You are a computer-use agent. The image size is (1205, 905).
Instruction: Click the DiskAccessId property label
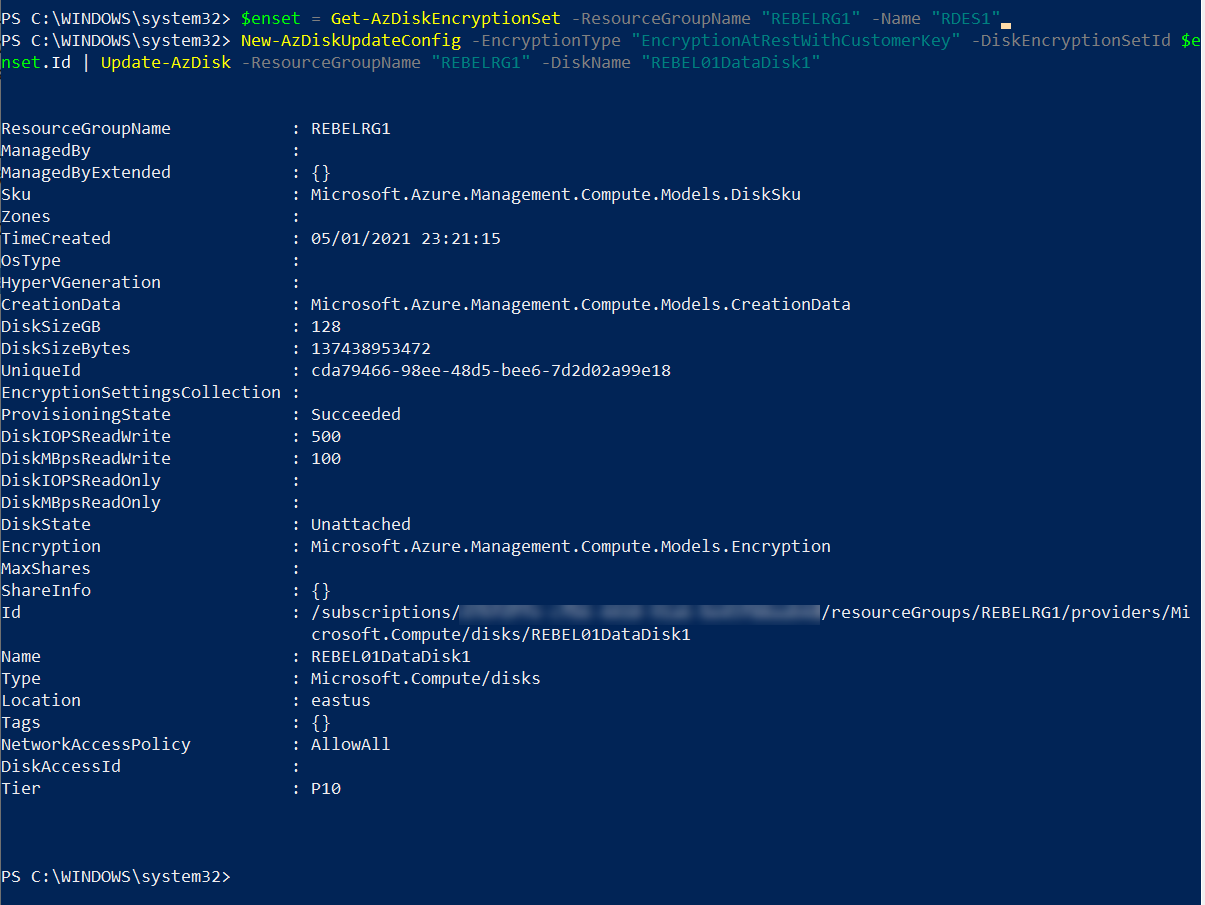coord(61,767)
